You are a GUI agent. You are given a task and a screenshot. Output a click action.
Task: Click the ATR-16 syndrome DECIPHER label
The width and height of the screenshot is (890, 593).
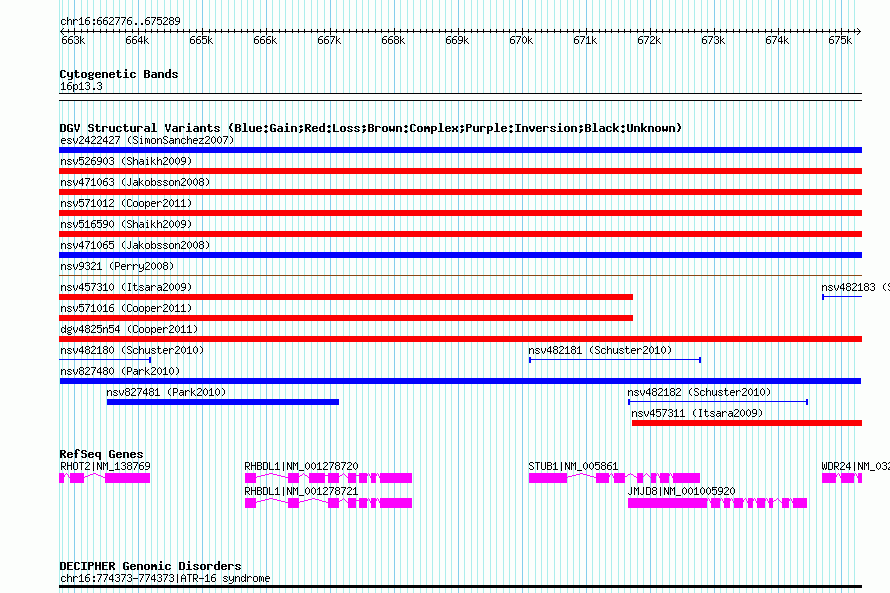coord(165,578)
